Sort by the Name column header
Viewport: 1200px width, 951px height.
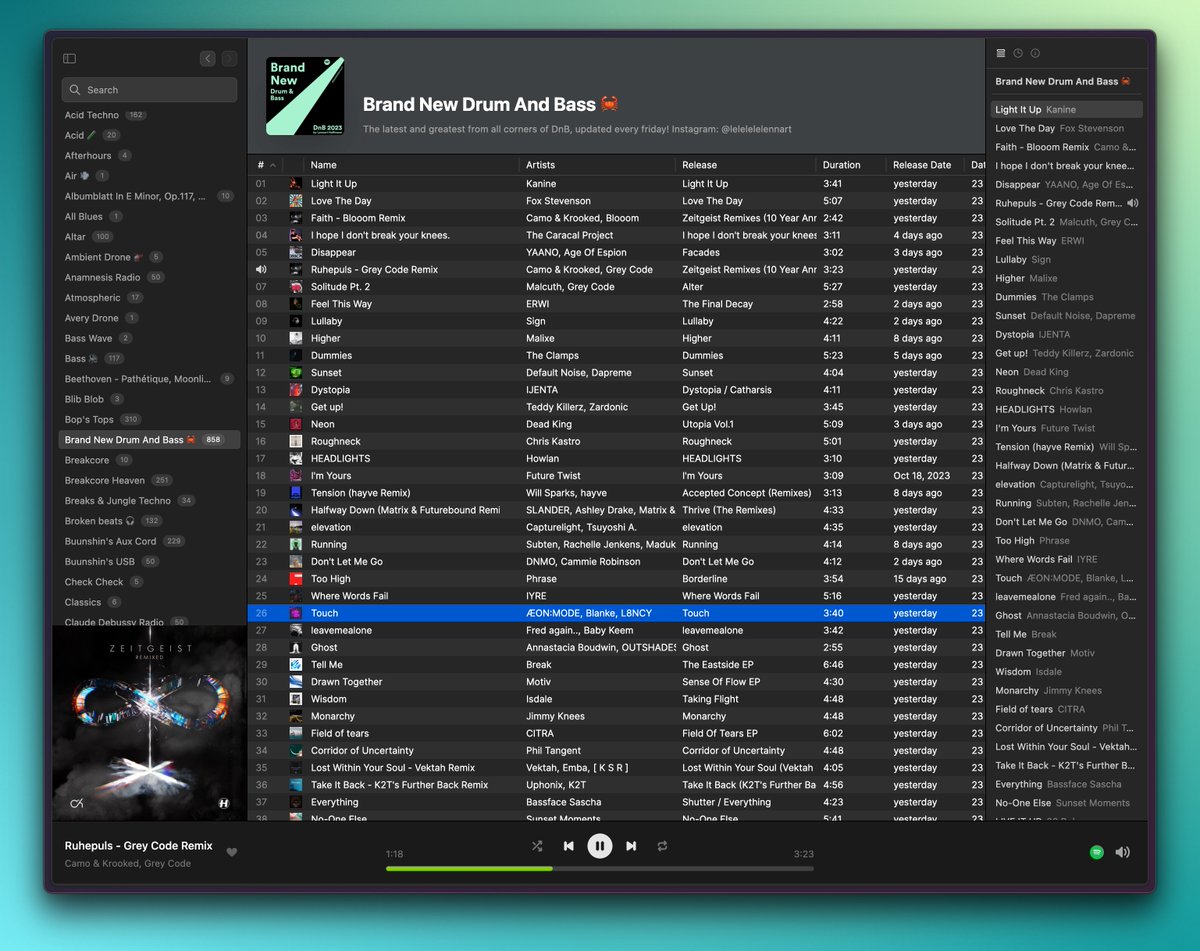click(x=324, y=165)
